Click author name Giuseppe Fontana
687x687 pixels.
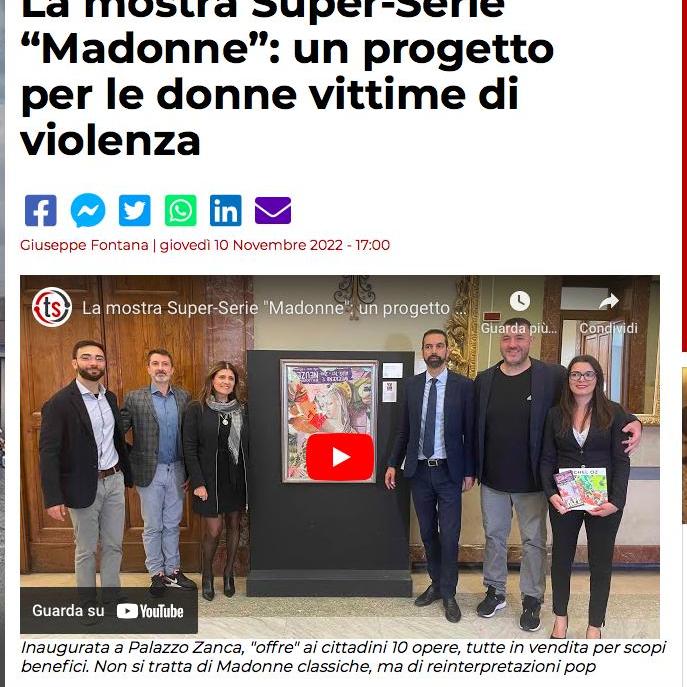click(84, 245)
